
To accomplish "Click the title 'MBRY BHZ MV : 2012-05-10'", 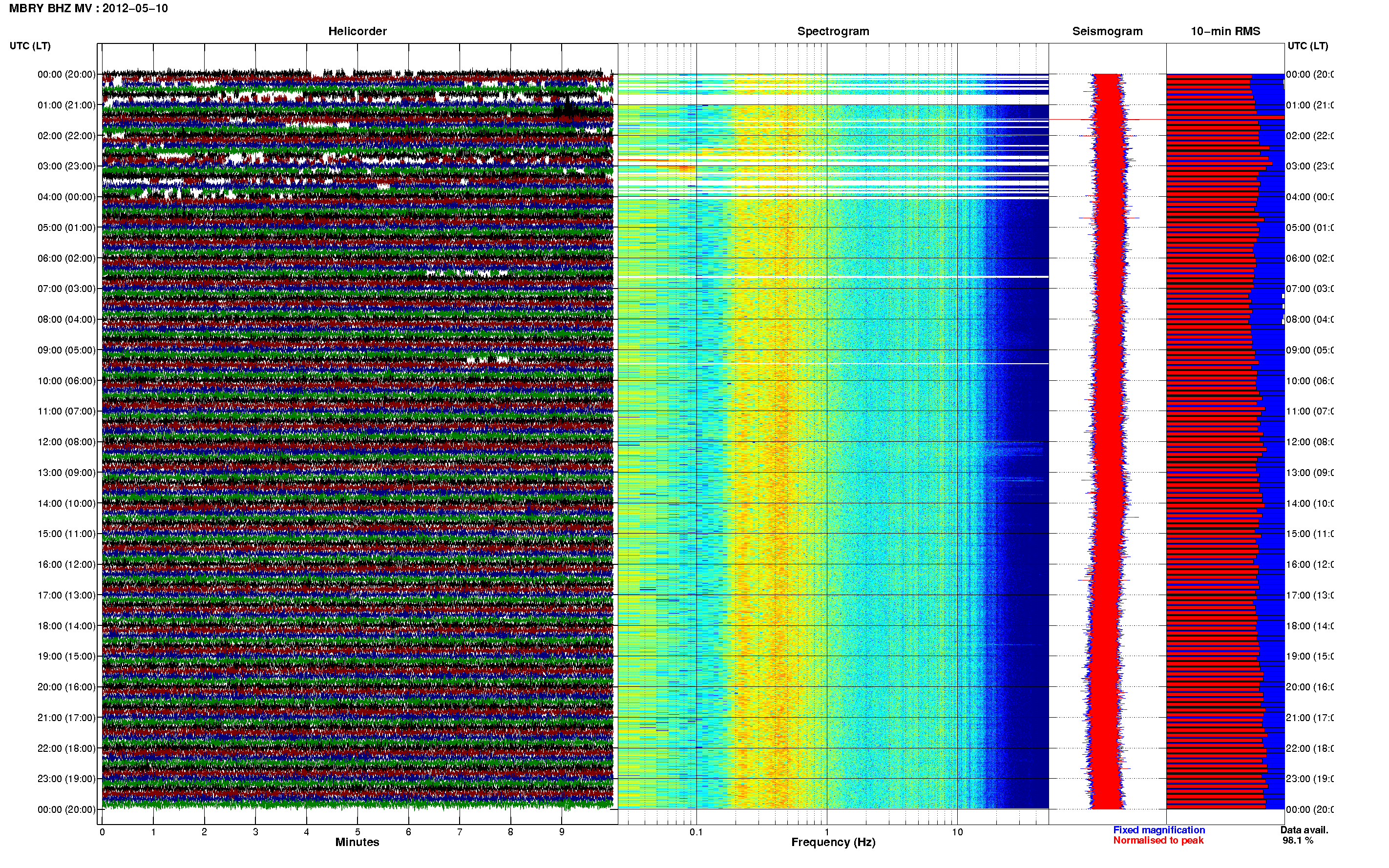I will 88,9.
